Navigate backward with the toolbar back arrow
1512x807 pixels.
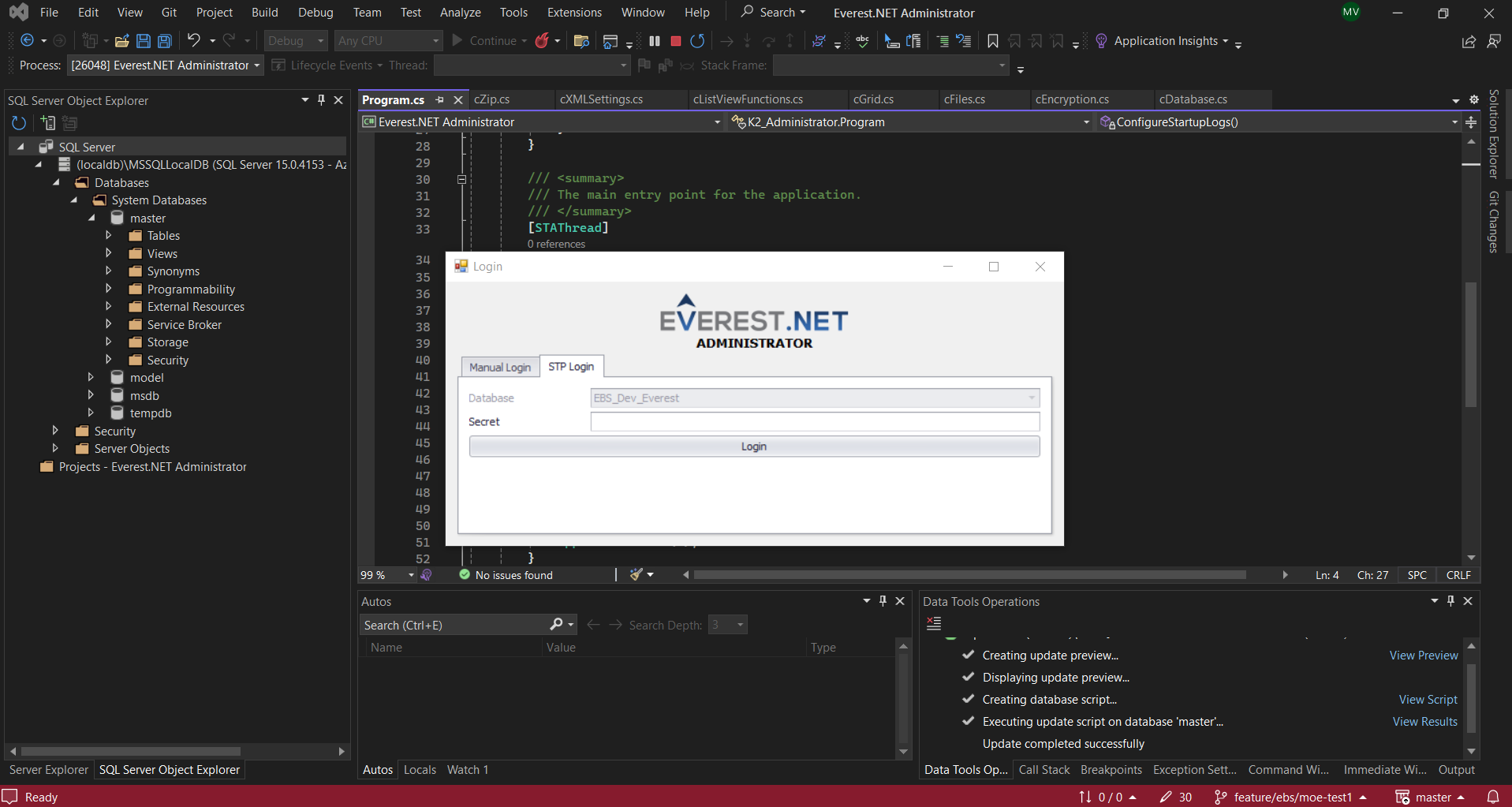pyautogui.click(x=27, y=40)
